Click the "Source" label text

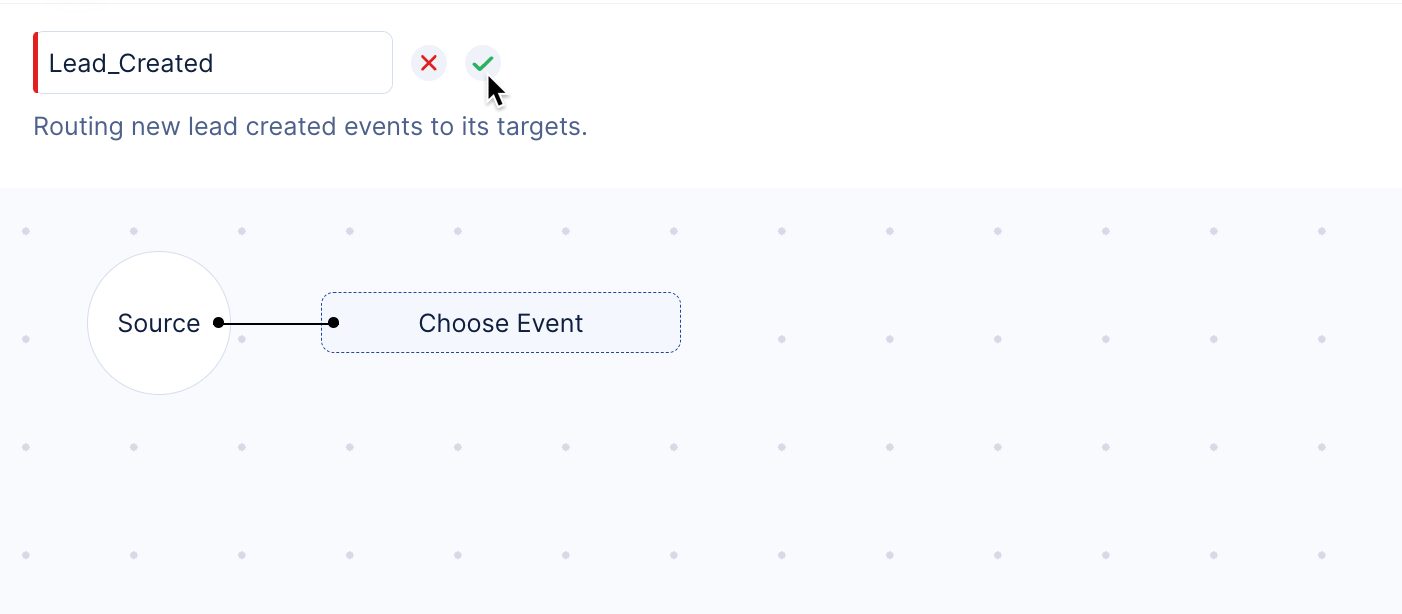coord(158,323)
